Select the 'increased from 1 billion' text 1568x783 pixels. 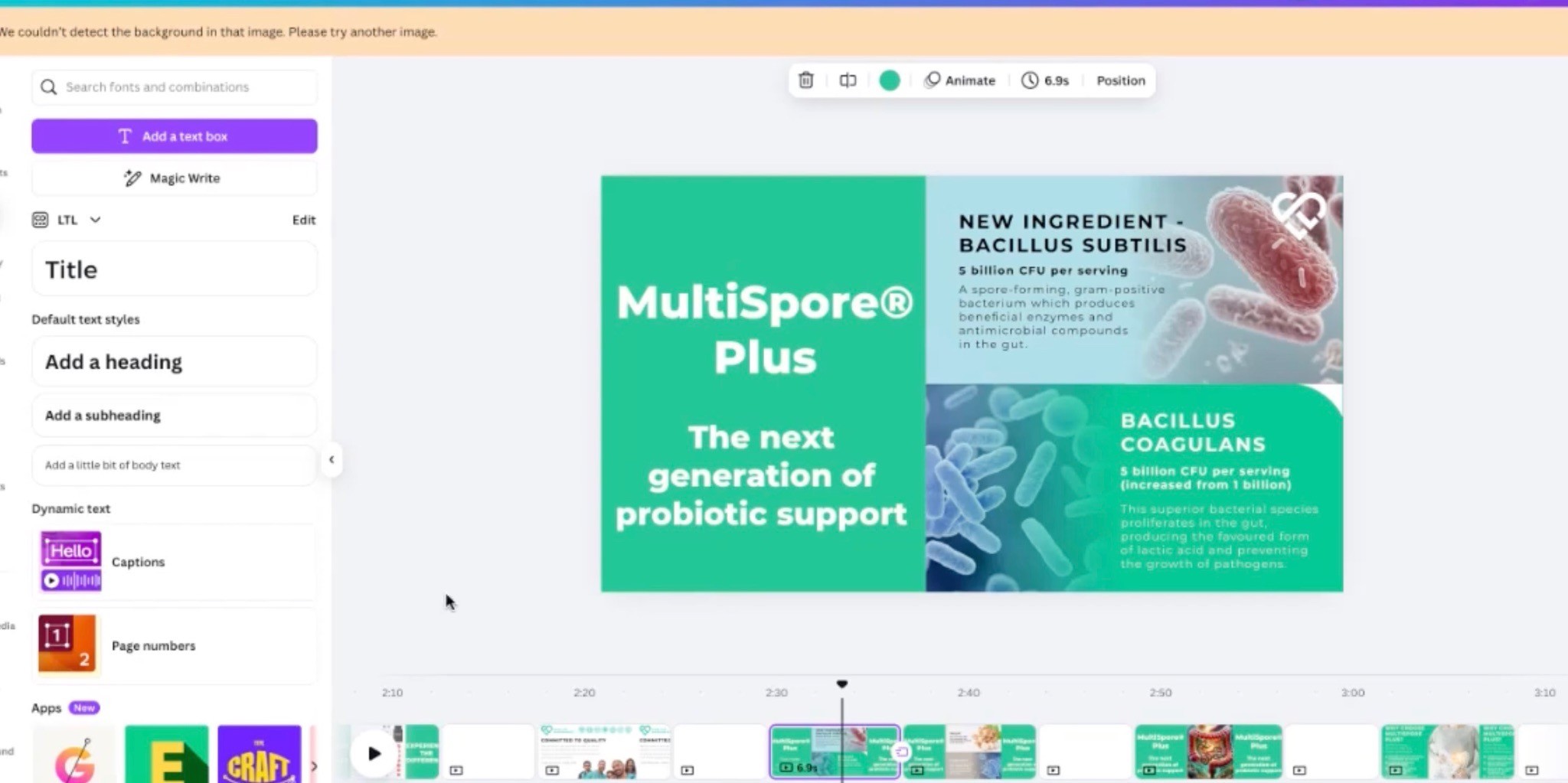point(1206,484)
